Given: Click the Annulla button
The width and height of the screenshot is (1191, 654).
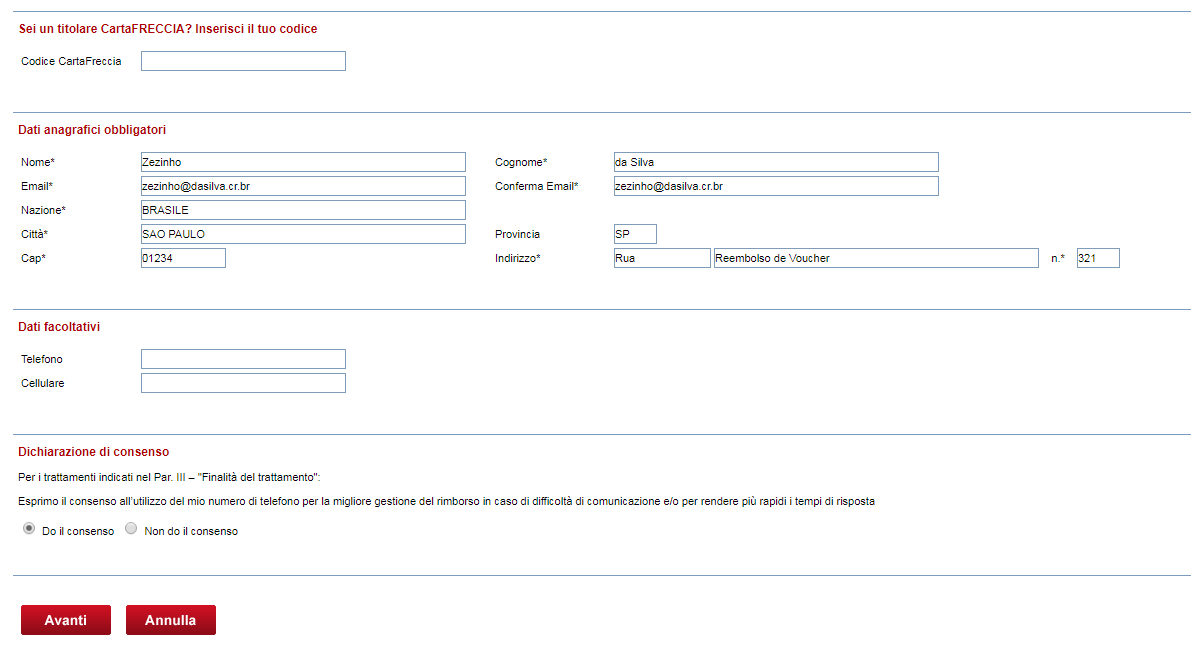Looking at the screenshot, I should tap(171, 620).
